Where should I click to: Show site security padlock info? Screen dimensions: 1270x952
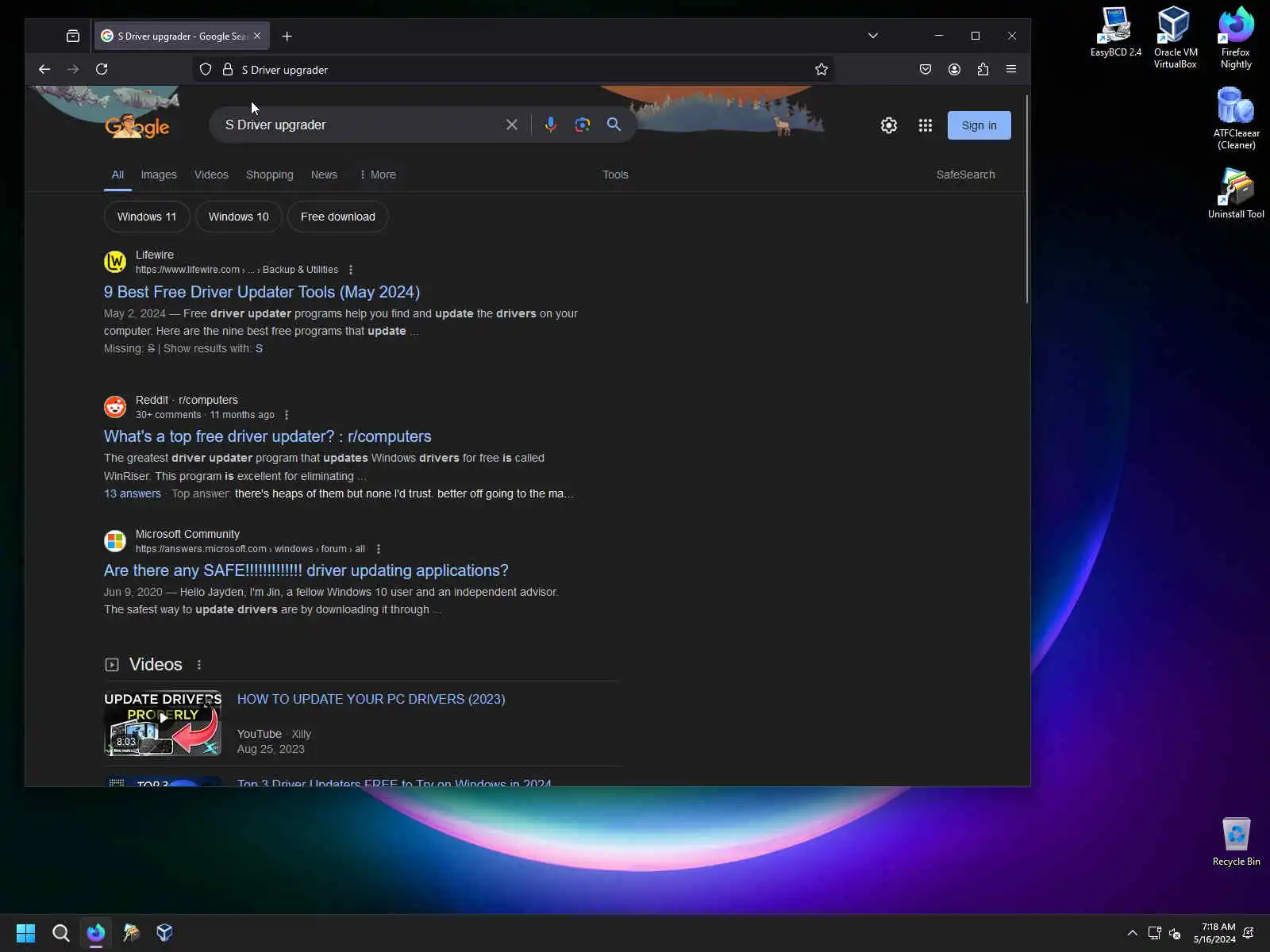coord(228,70)
